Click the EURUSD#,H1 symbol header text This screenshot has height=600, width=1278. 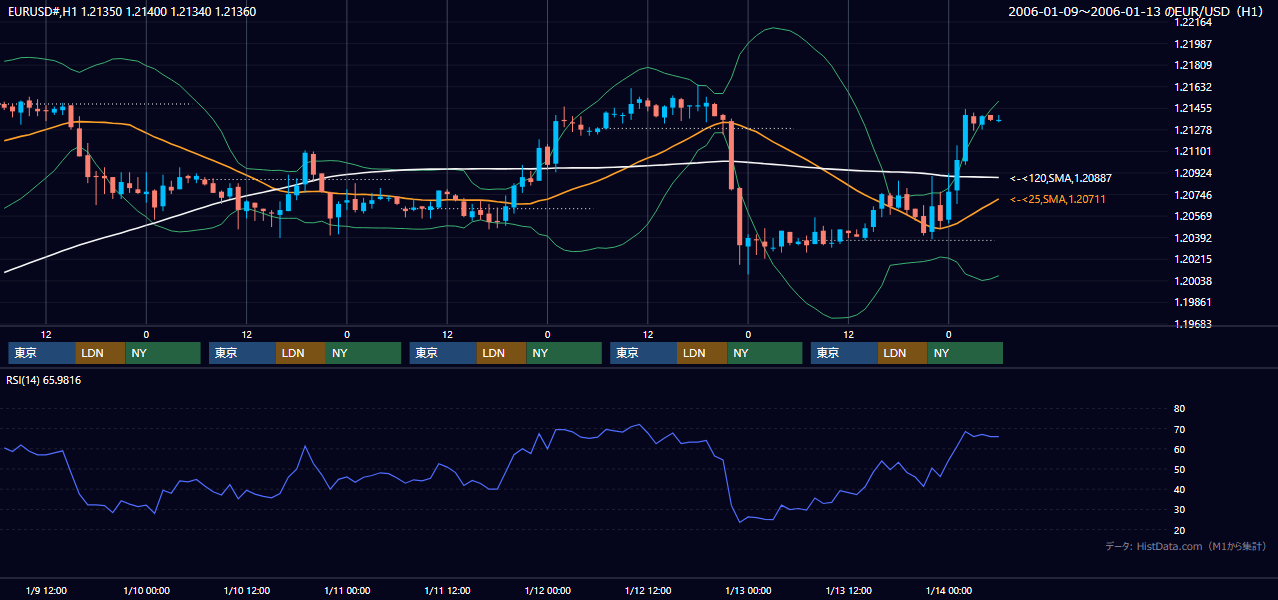point(132,12)
